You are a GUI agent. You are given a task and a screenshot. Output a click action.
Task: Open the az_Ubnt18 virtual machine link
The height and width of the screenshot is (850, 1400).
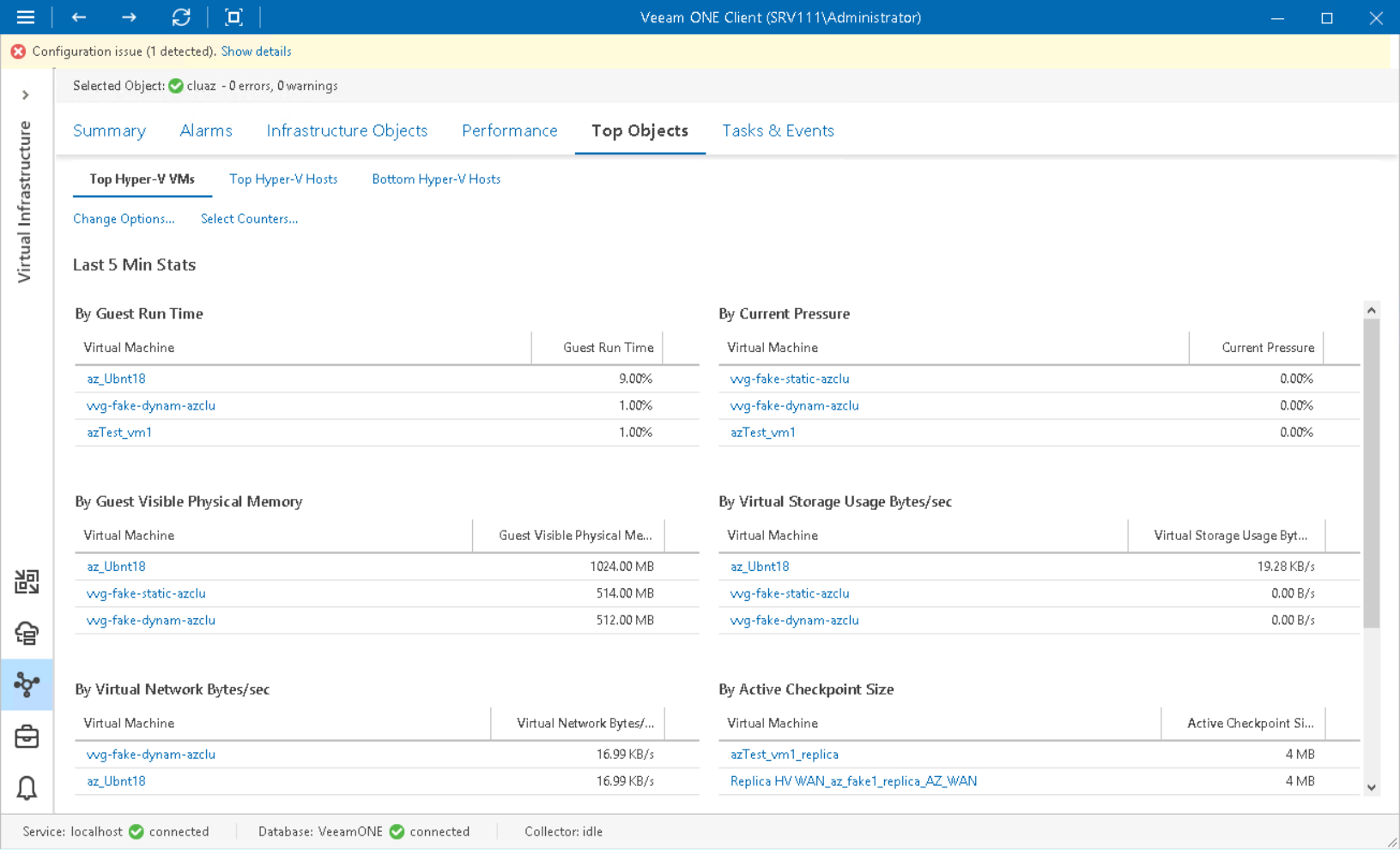tap(116, 378)
